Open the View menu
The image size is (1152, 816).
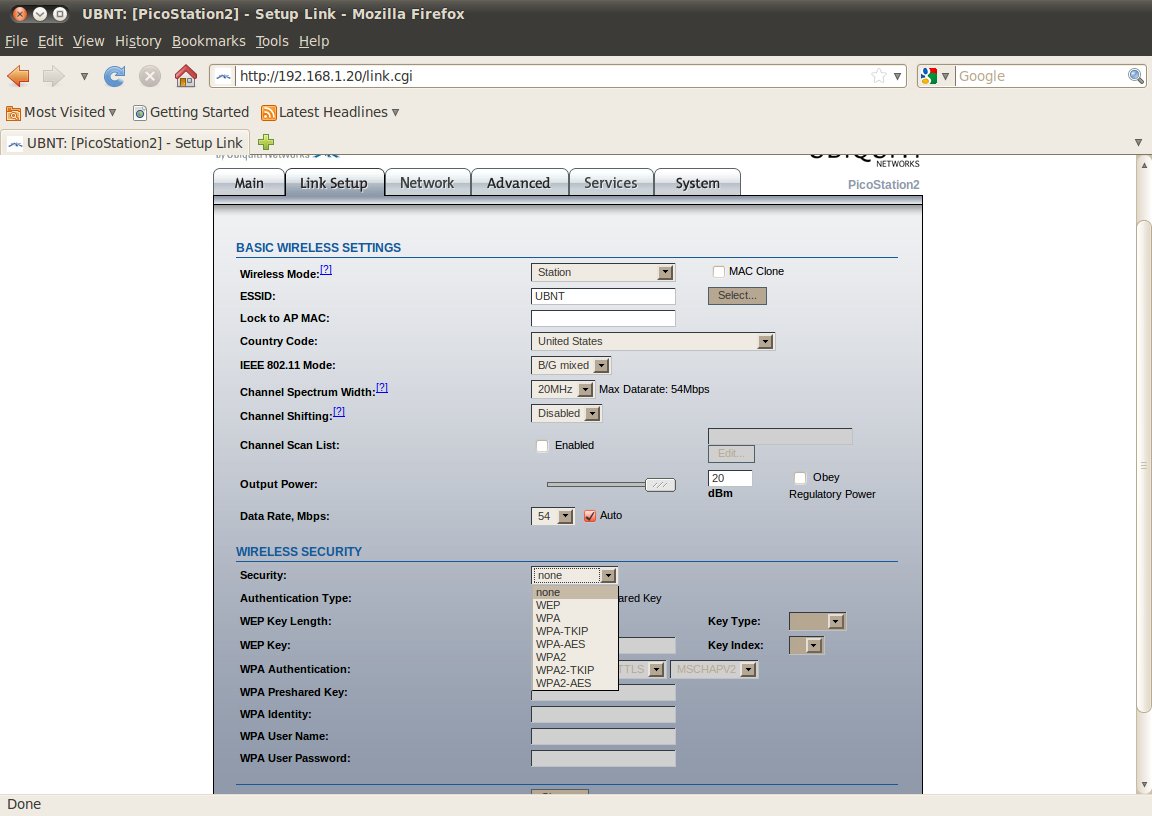(88, 41)
